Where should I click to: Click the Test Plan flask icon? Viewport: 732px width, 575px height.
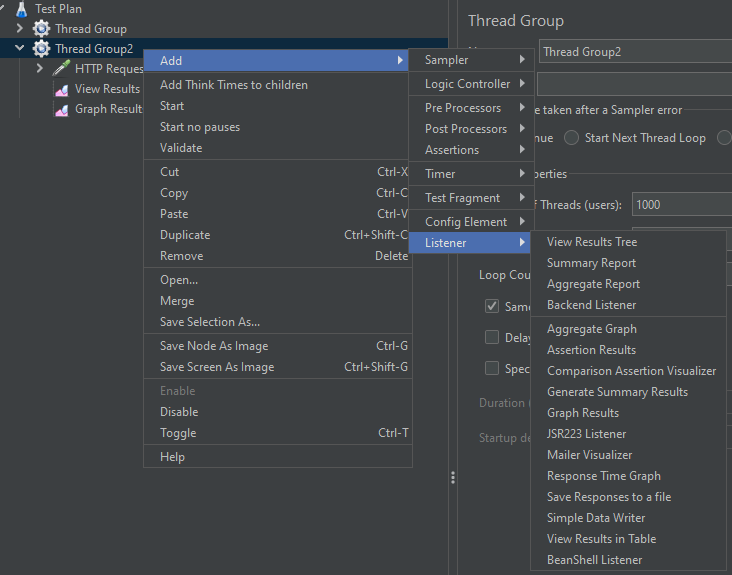[21, 9]
